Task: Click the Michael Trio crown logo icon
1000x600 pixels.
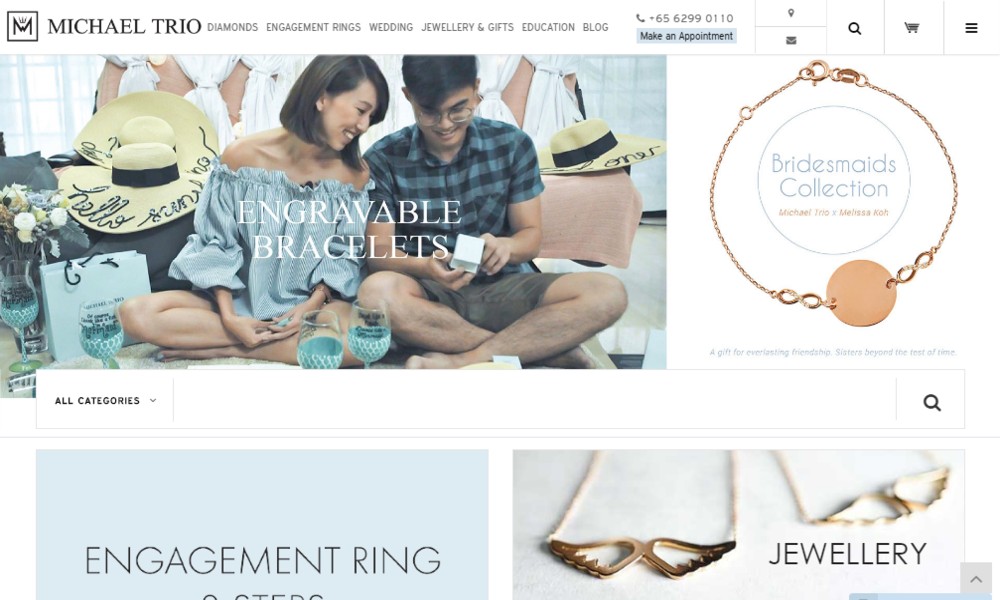Action: tap(22, 26)
